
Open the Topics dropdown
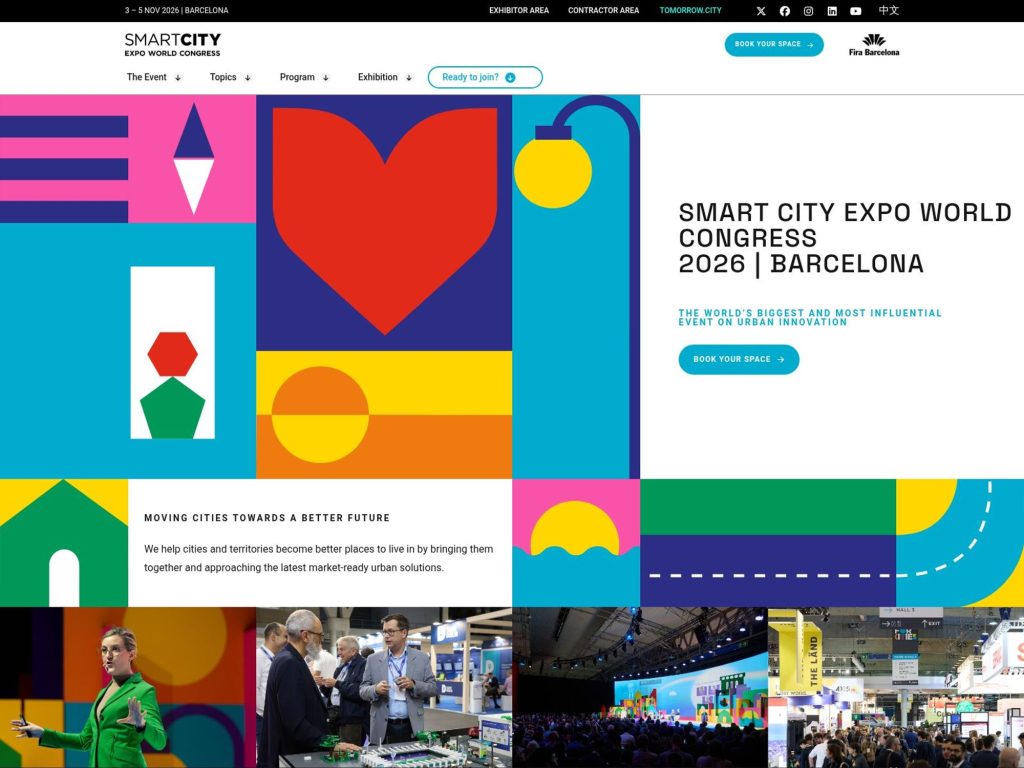point(226,77)
